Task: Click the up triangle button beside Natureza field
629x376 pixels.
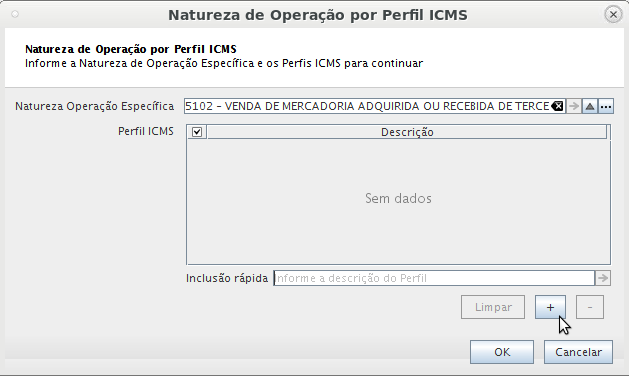Action: click(590, 106)
